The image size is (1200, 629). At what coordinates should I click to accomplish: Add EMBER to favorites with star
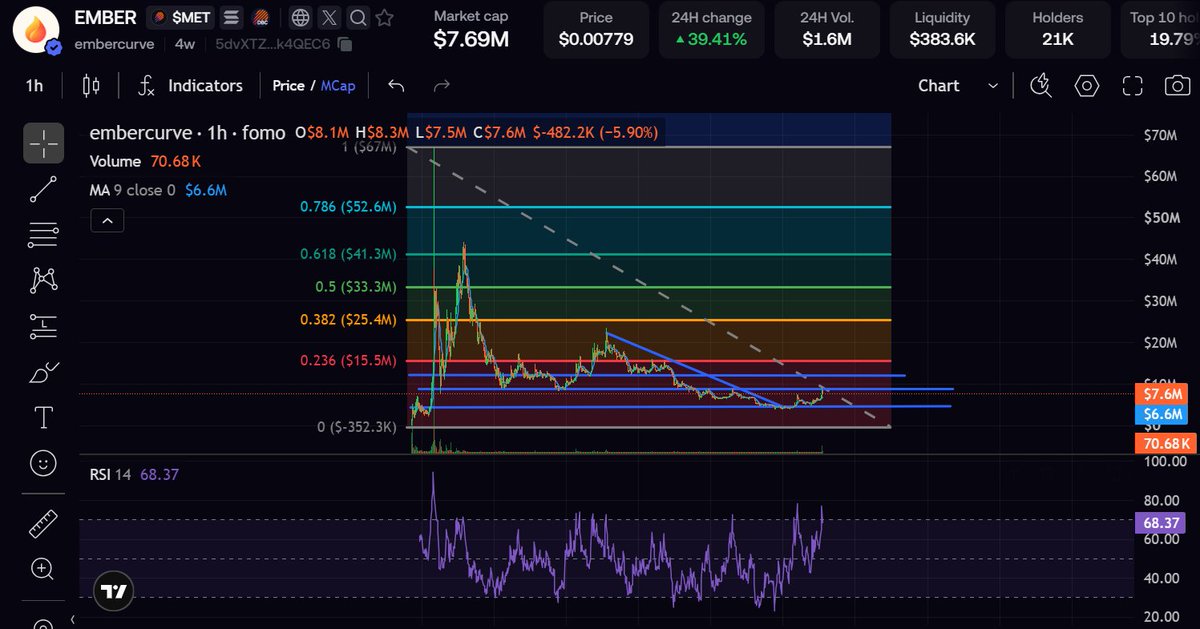tap(385, 17)
